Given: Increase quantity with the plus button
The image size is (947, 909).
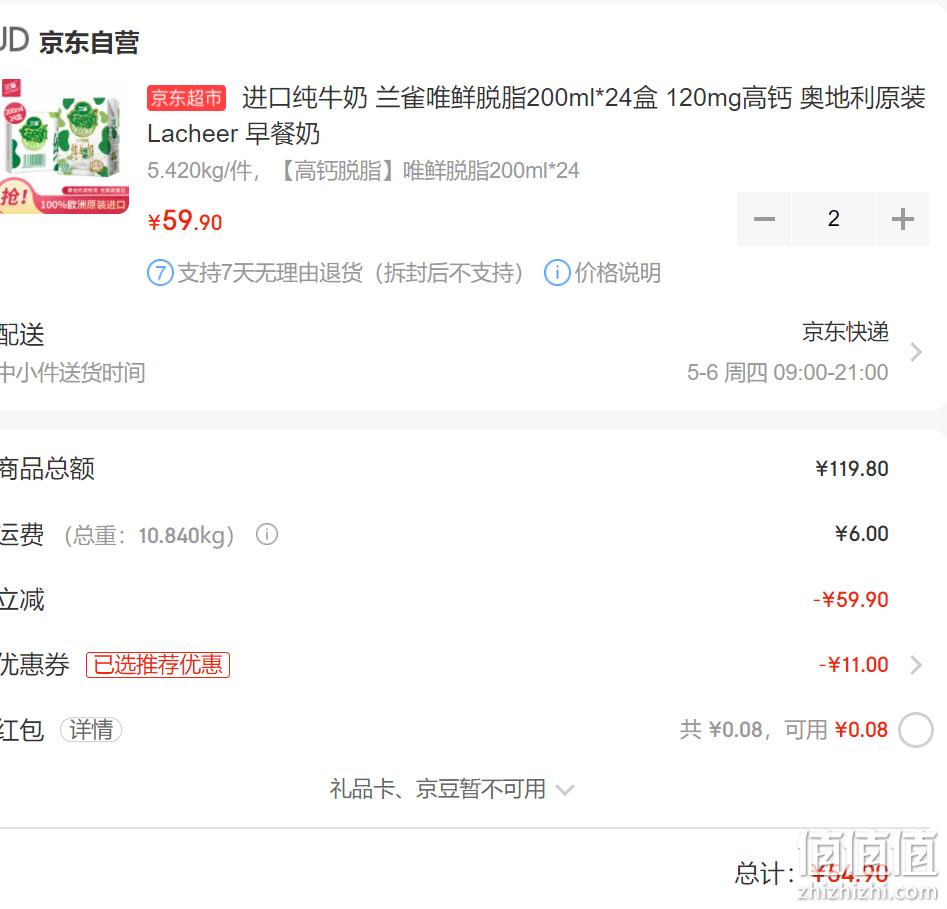Looking at the screenshot, I should 902,219.
